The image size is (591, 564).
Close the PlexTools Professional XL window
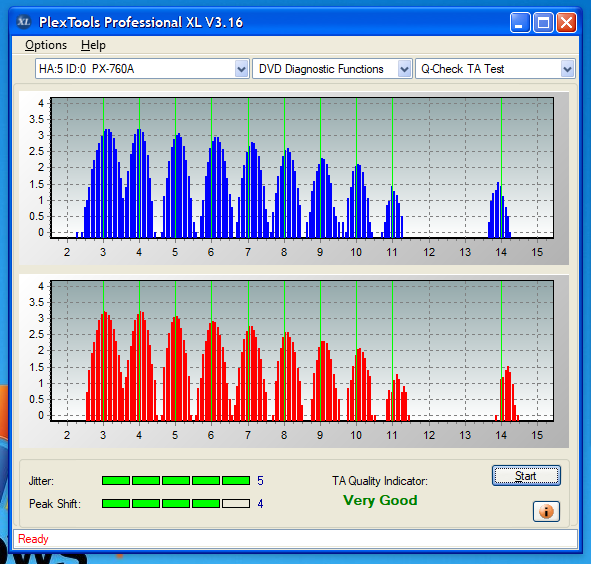(x=567, y=23)
